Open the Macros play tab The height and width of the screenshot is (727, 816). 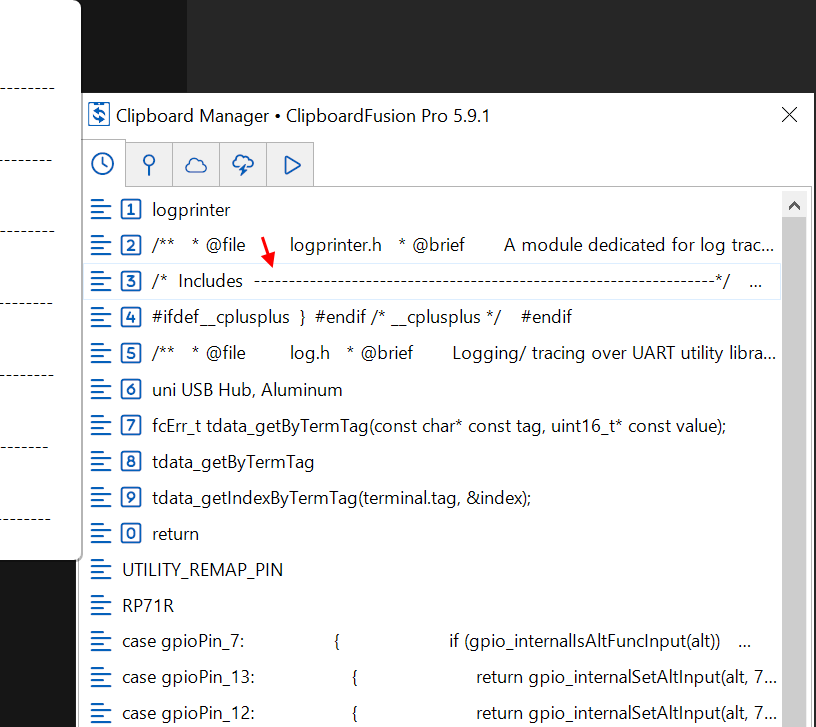pos(291,165)
